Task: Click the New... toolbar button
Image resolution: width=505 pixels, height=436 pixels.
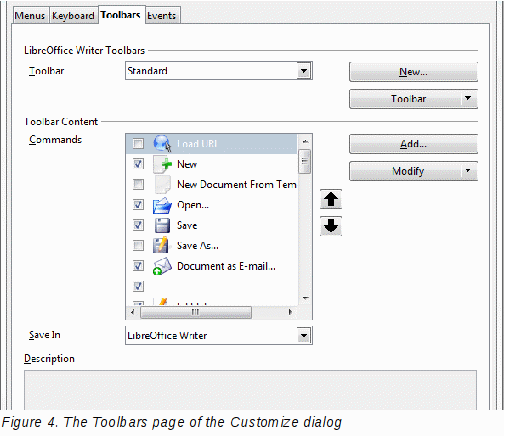Action: tap(413, 72)
